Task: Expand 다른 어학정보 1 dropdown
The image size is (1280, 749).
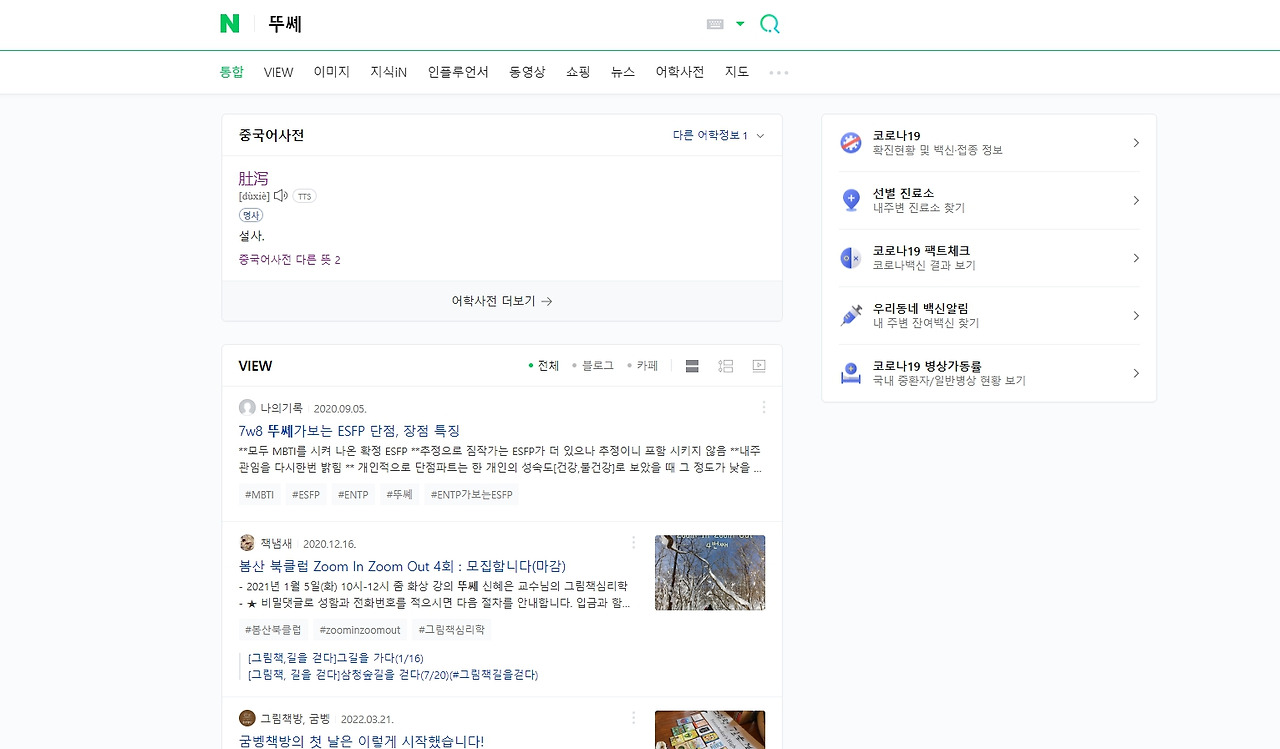Action: click(719, 136)
